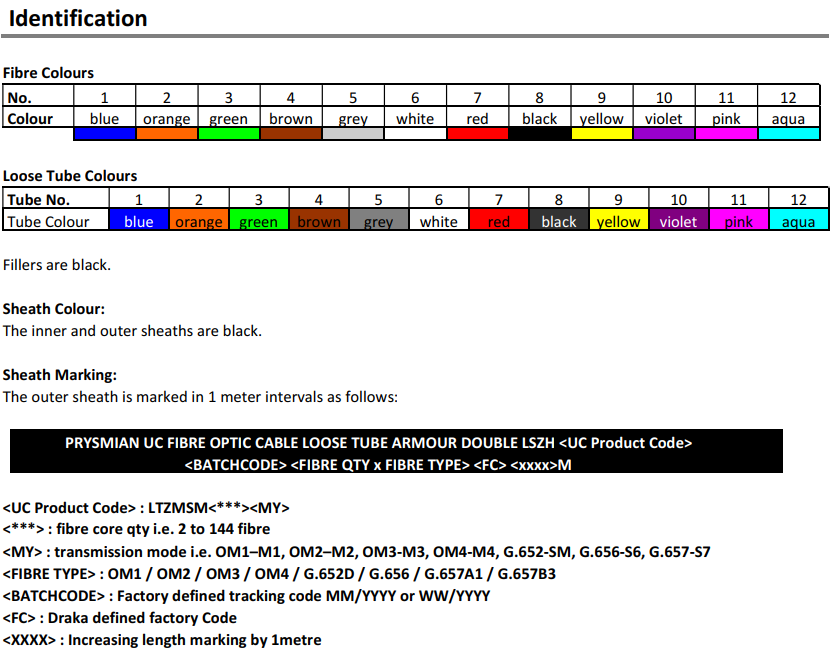Viewport: 836px width, 655px height.
Task: Click the cell numbered 12 in Fibre Colours
Action: (x=788, y=96)
